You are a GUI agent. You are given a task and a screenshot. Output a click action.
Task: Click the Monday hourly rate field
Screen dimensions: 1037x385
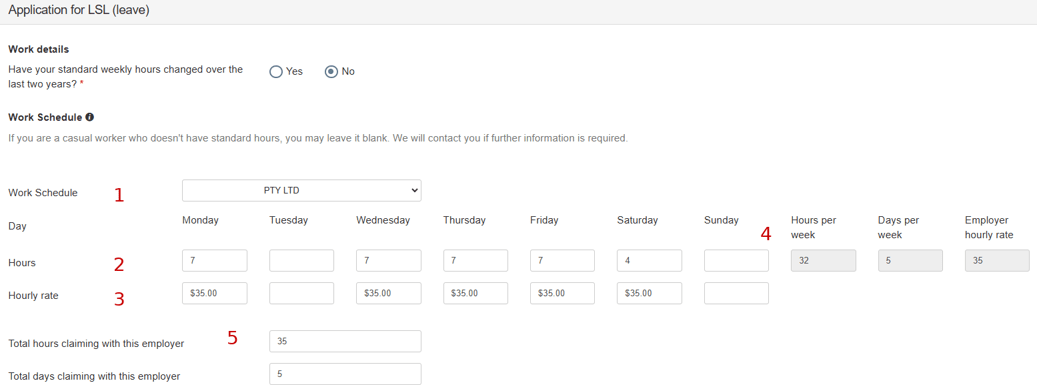tap(215, 293)
